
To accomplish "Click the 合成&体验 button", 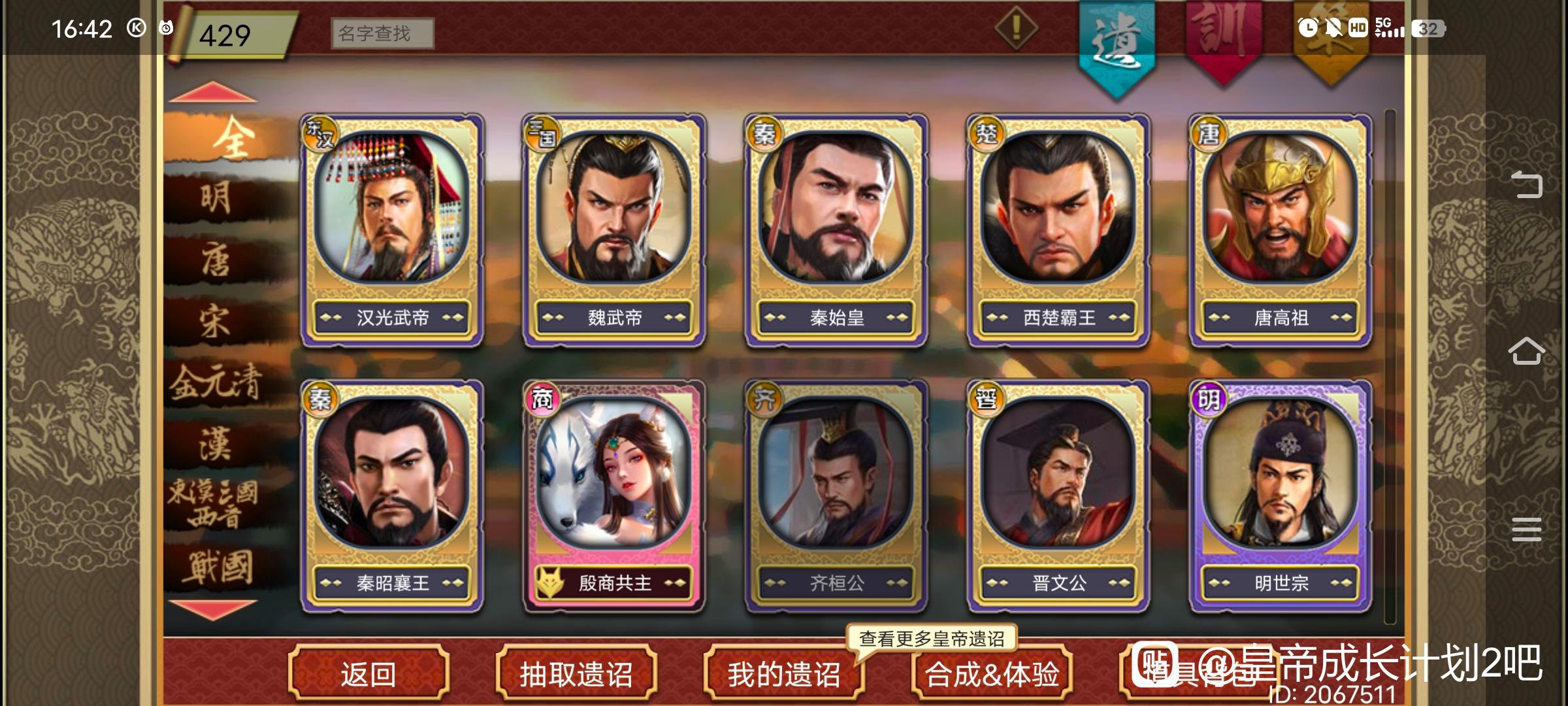I will click(x=992, y=673).
